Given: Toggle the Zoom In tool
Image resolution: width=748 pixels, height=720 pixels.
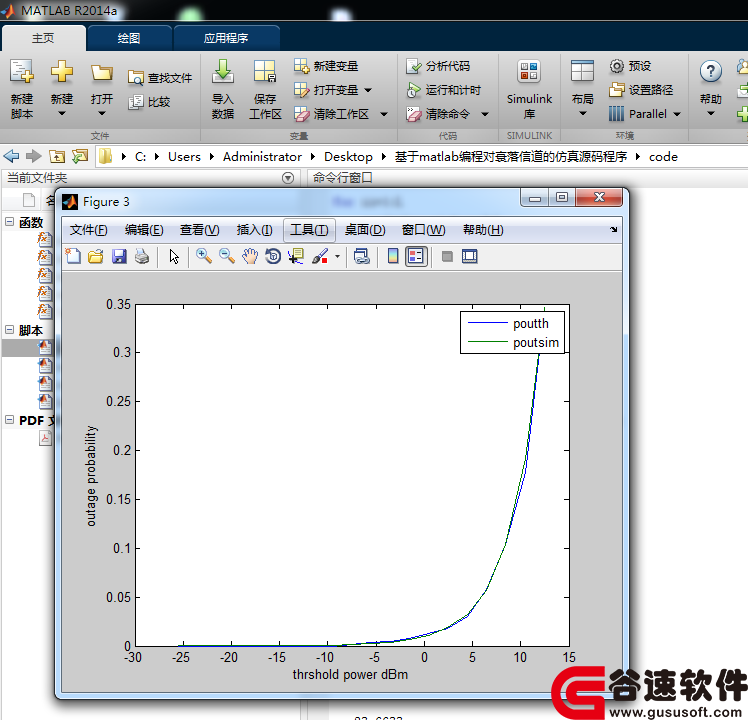Looking at the screenshot, I should click(204, 256).
